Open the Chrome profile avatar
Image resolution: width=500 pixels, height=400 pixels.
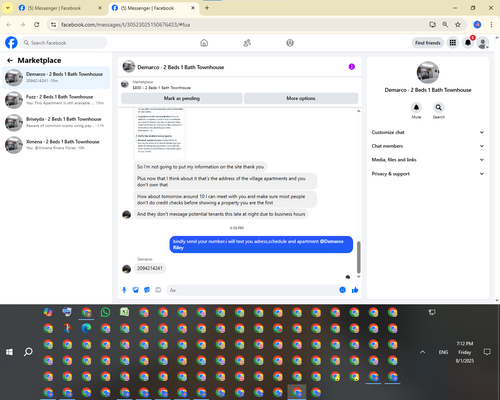477,25
